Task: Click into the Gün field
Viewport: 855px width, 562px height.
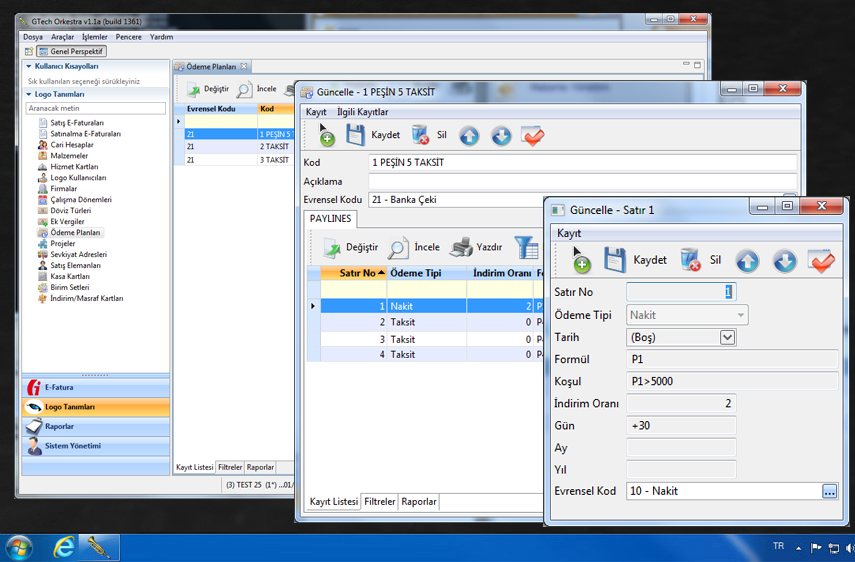Action: (x=681, y=426)
